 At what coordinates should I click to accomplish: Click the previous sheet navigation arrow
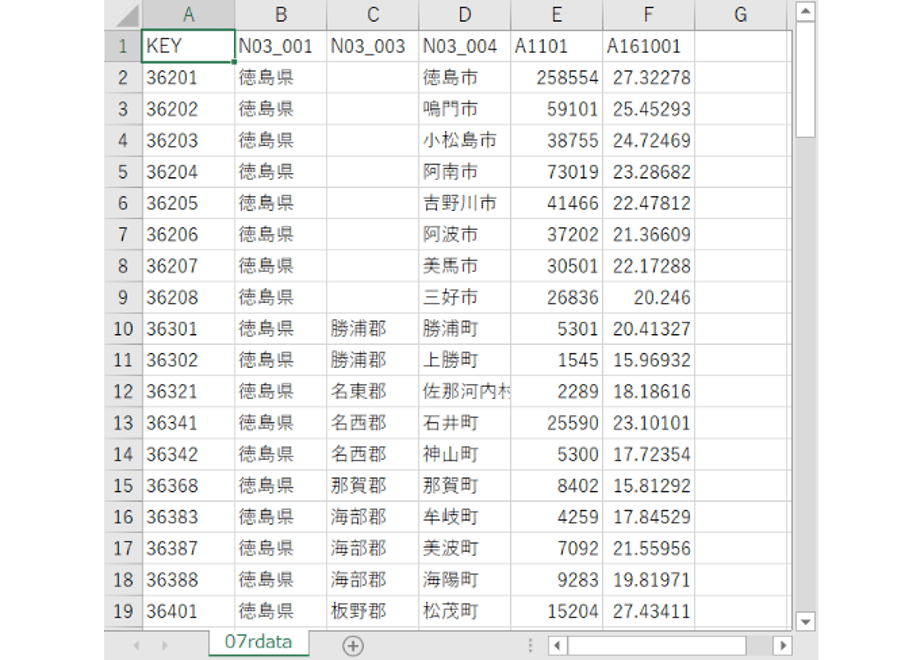click(x=137, y=645)
